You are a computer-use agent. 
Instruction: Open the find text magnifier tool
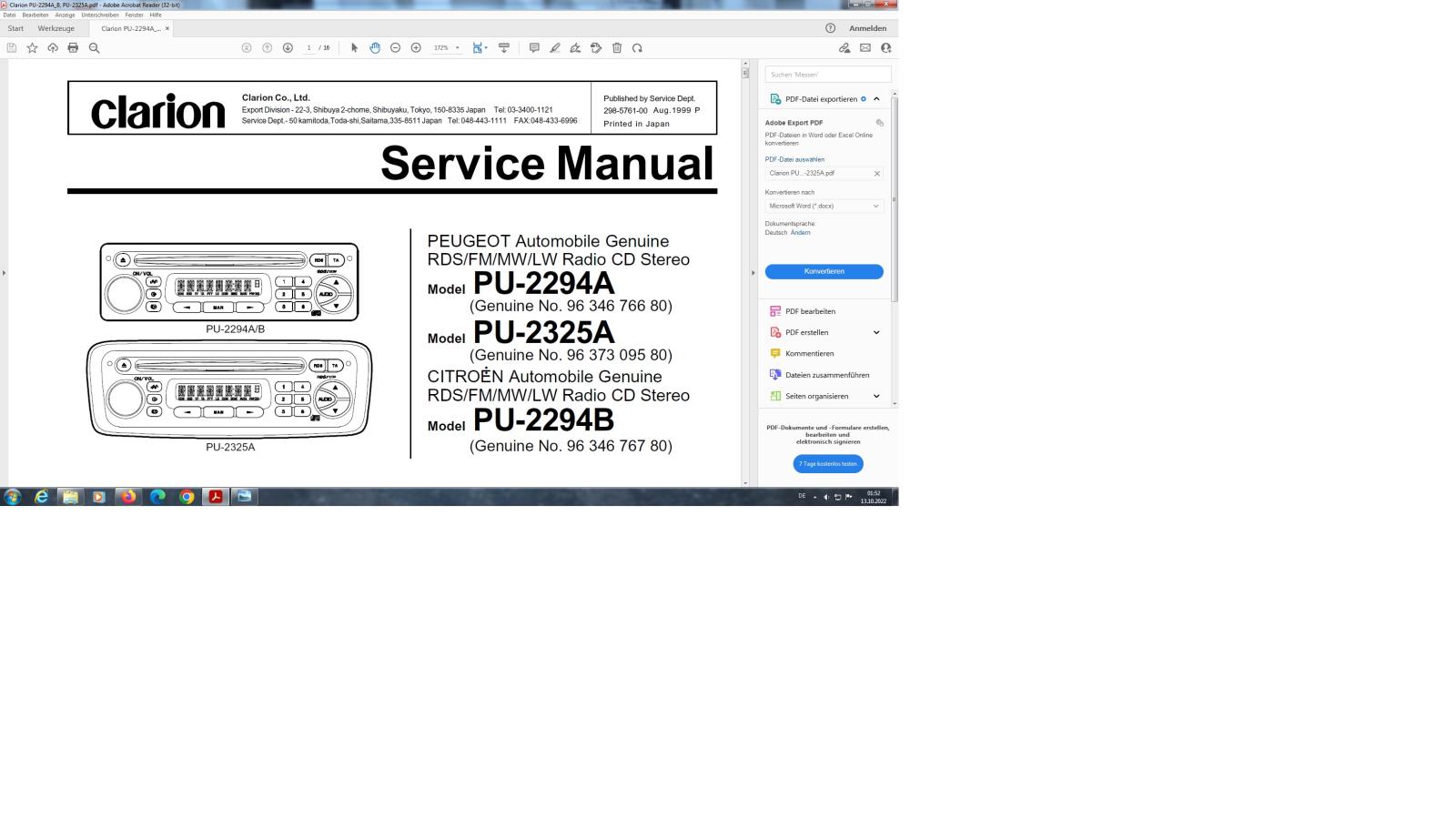(x=94, y=48)
